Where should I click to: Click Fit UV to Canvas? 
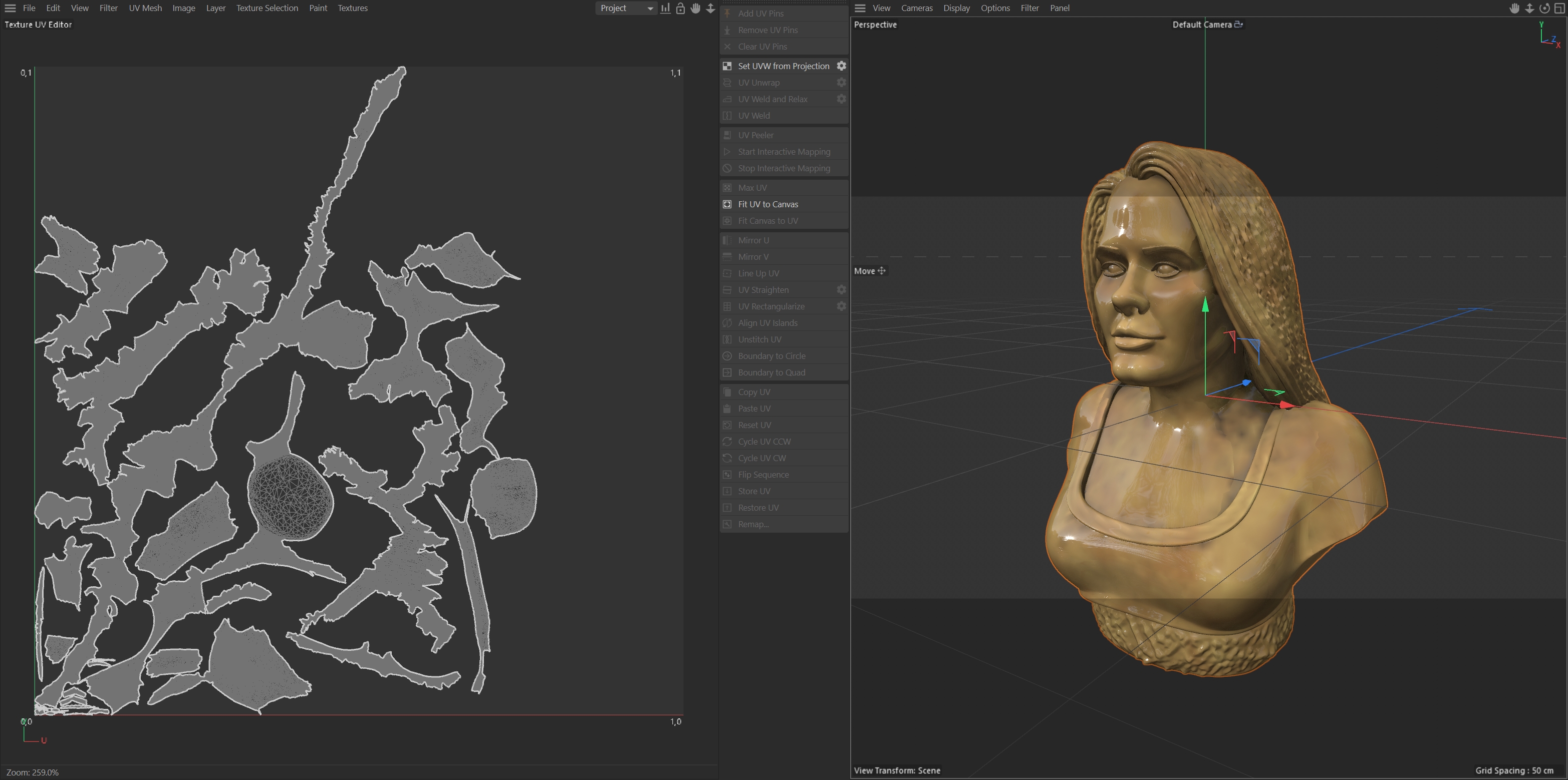click(x=767, y=204)
